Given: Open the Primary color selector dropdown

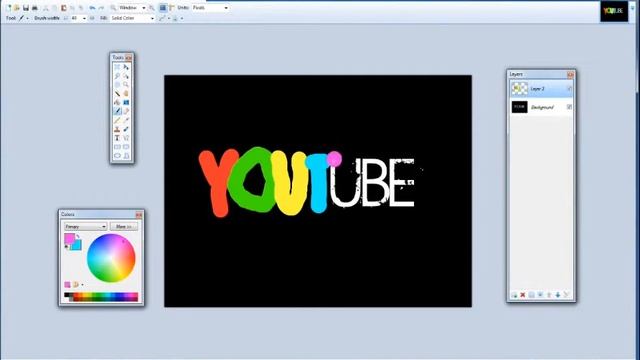Looking at the screenshot, I should 85,227.
